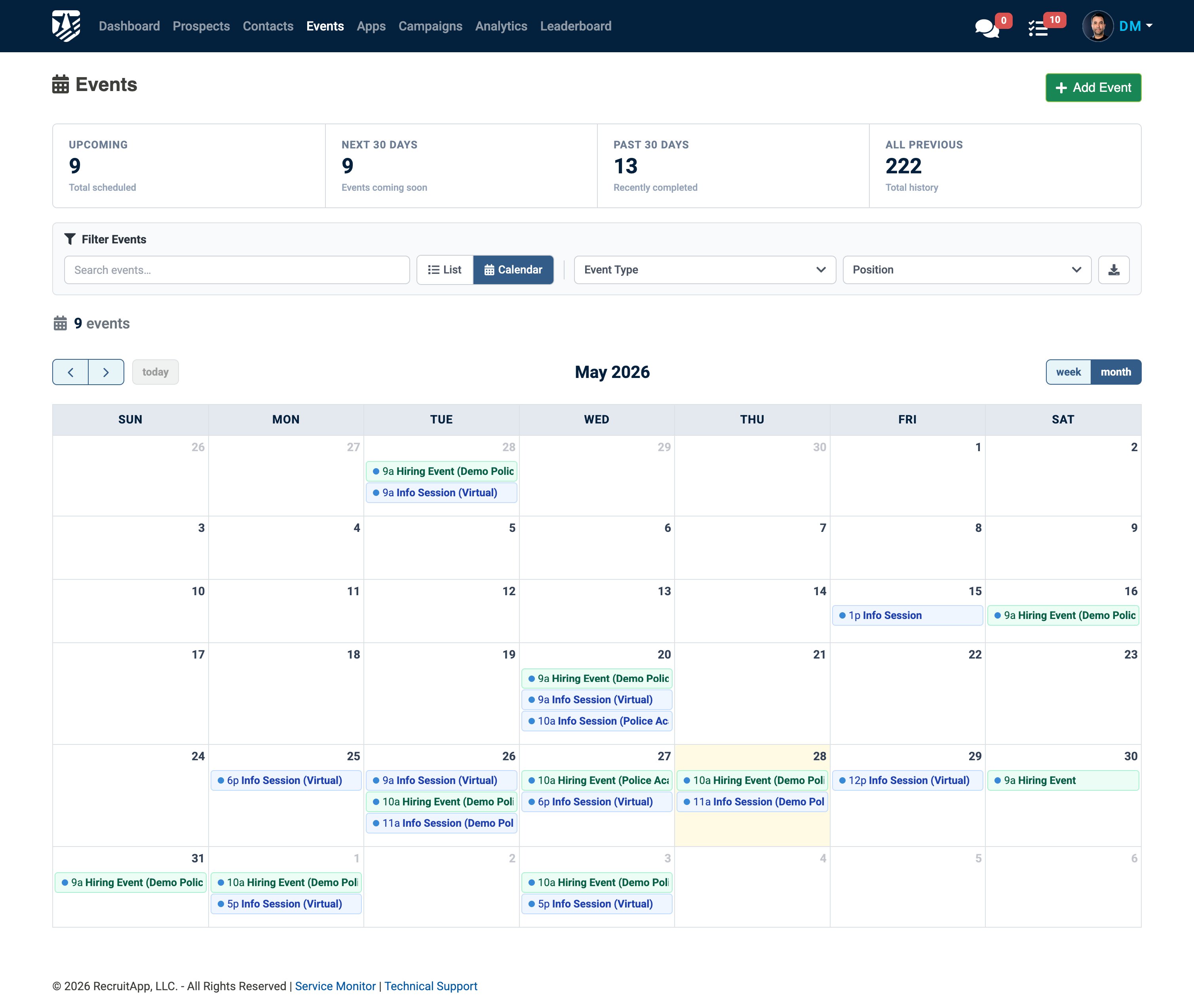Open Leaderboard in the top navigation
Image resolution: width=1194 pixels, height=1008 pixels.
[x=576, y=26]
